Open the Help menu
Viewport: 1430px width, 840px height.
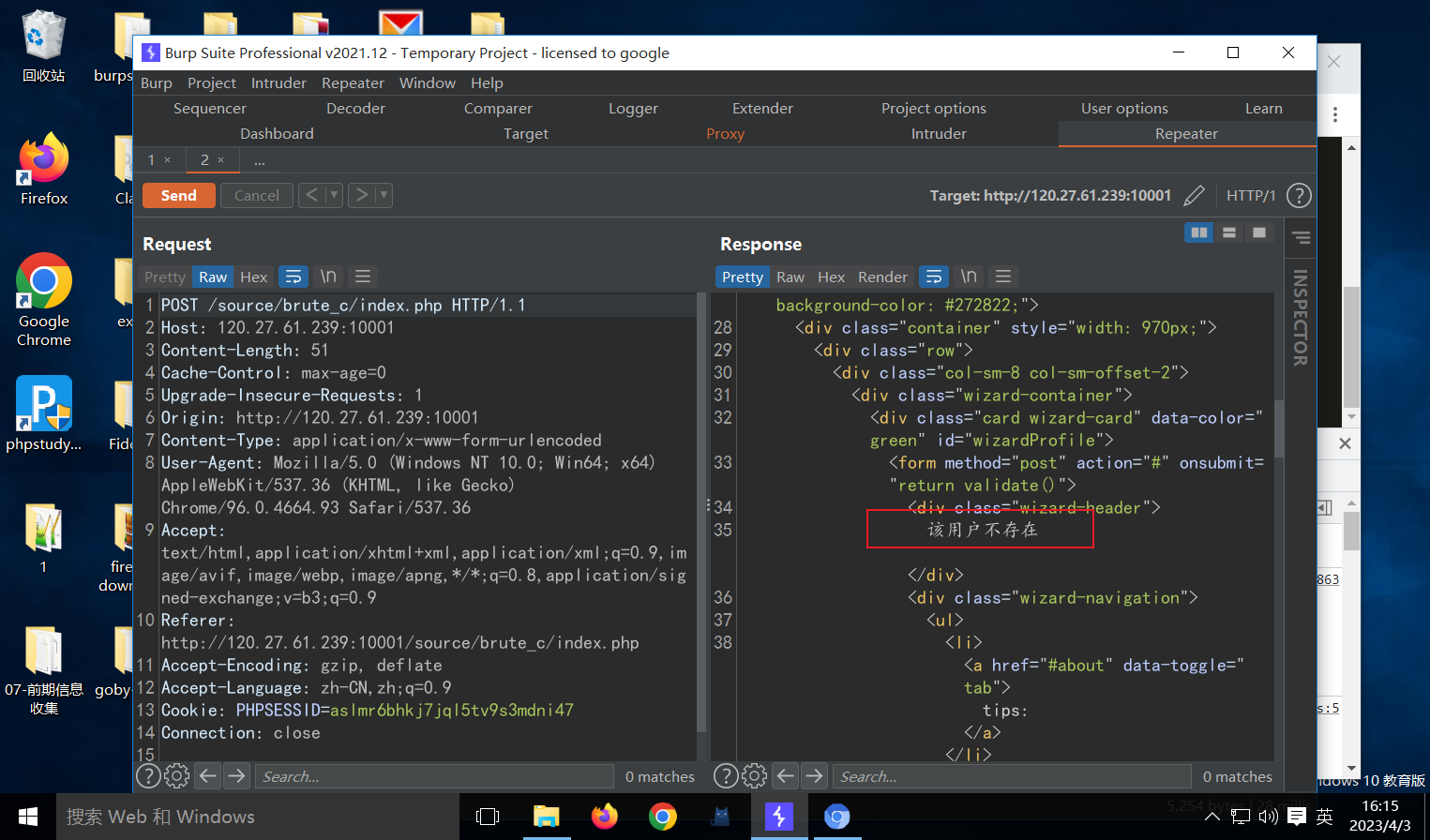(487, 82)
